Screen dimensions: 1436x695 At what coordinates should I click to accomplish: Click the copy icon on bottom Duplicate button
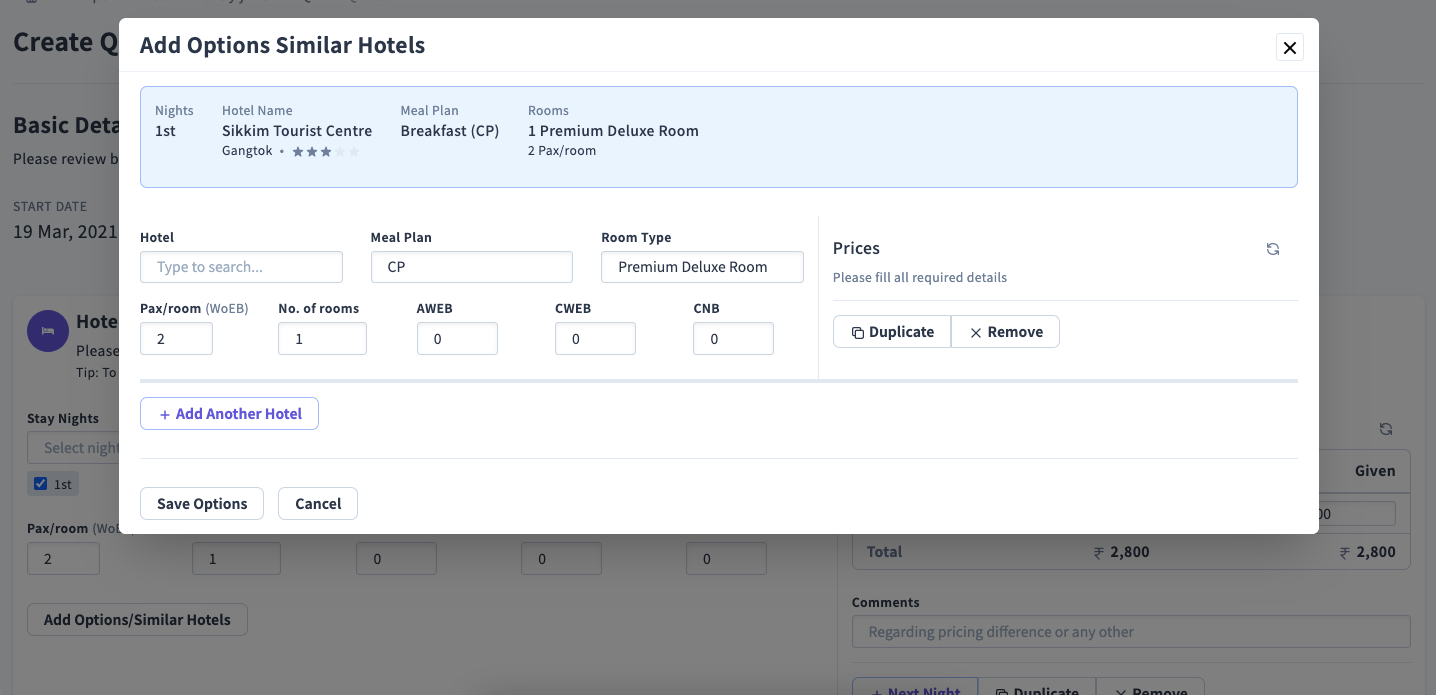(x=1000, y=691)
